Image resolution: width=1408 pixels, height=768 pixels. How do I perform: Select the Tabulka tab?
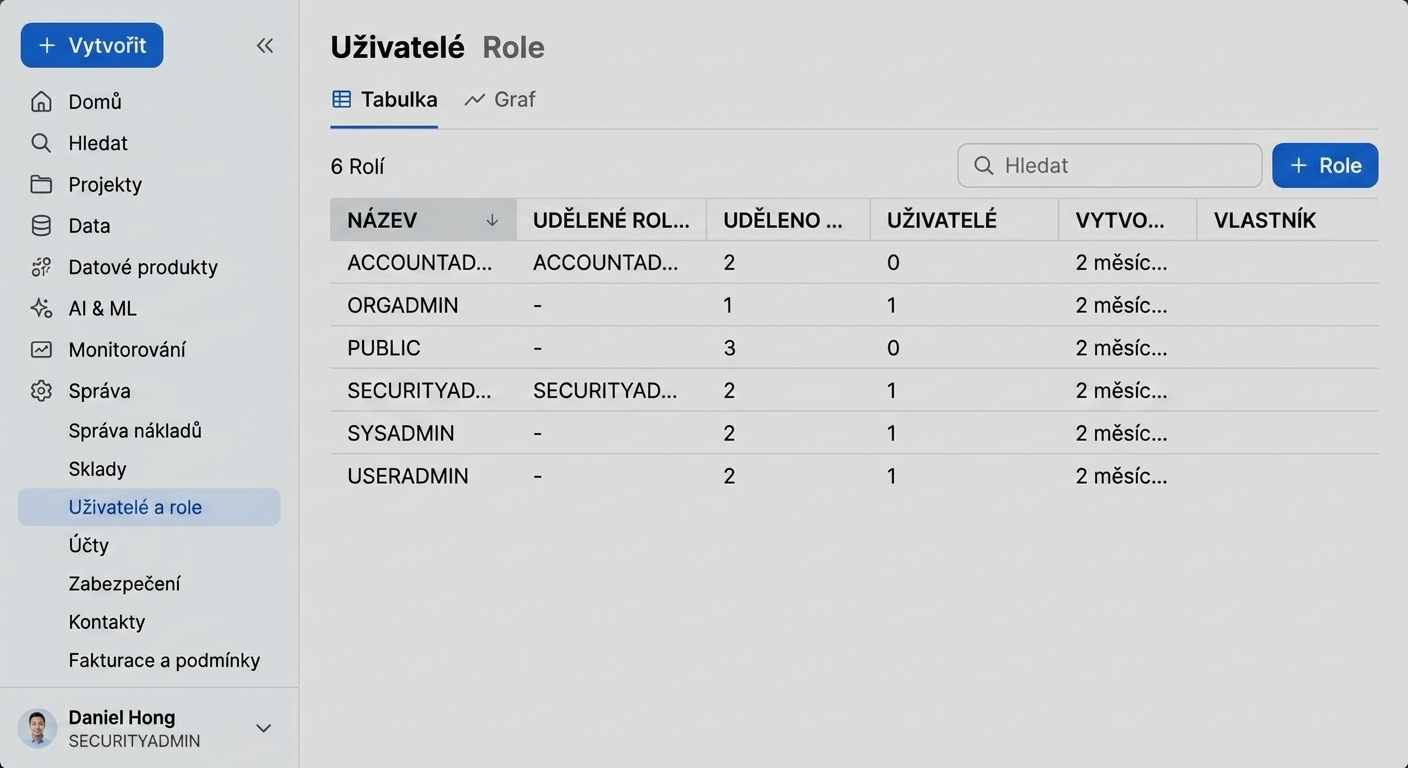(384, 99)
